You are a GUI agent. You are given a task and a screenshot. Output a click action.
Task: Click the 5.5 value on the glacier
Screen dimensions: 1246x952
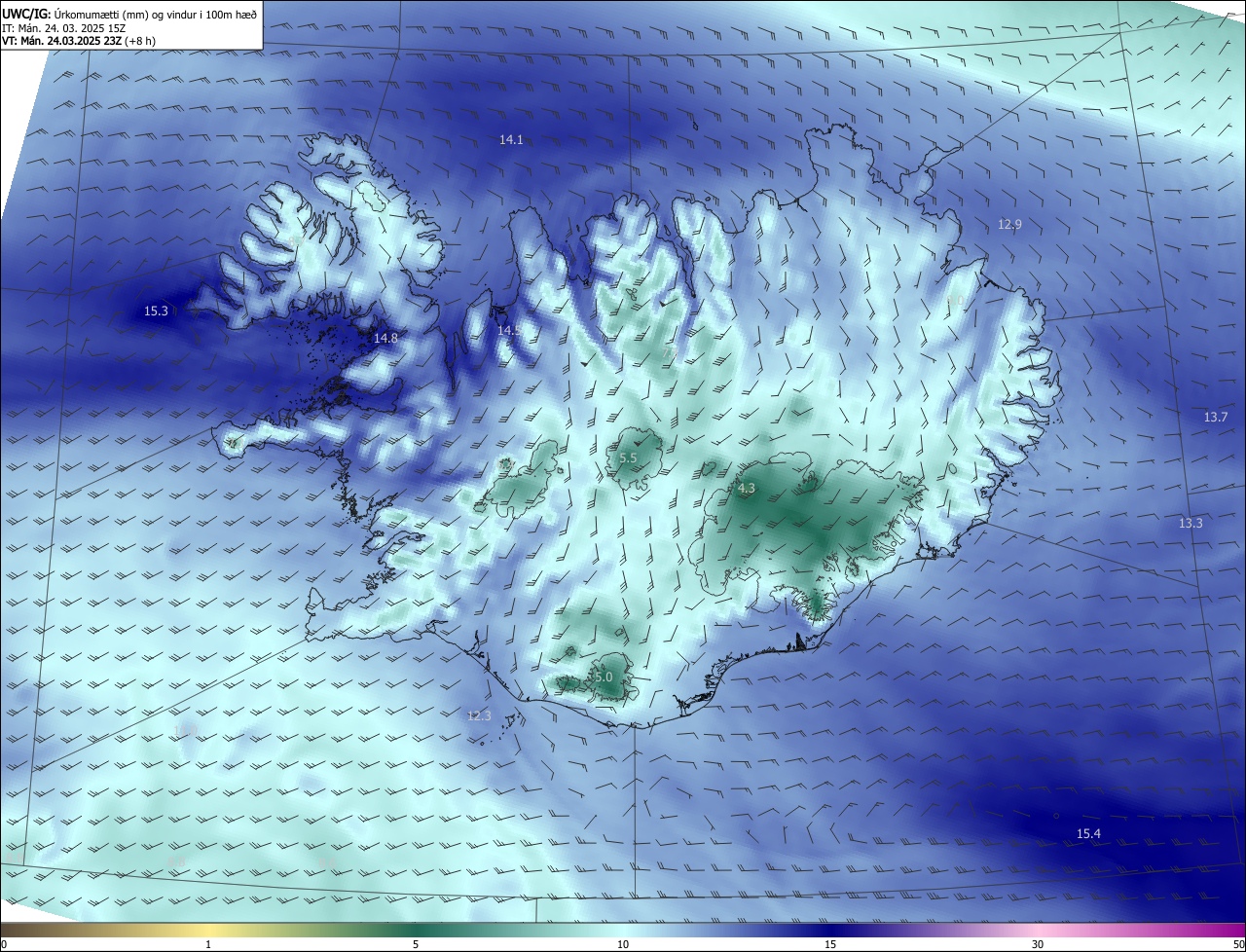pyautogui.click(x=628, y=458)
